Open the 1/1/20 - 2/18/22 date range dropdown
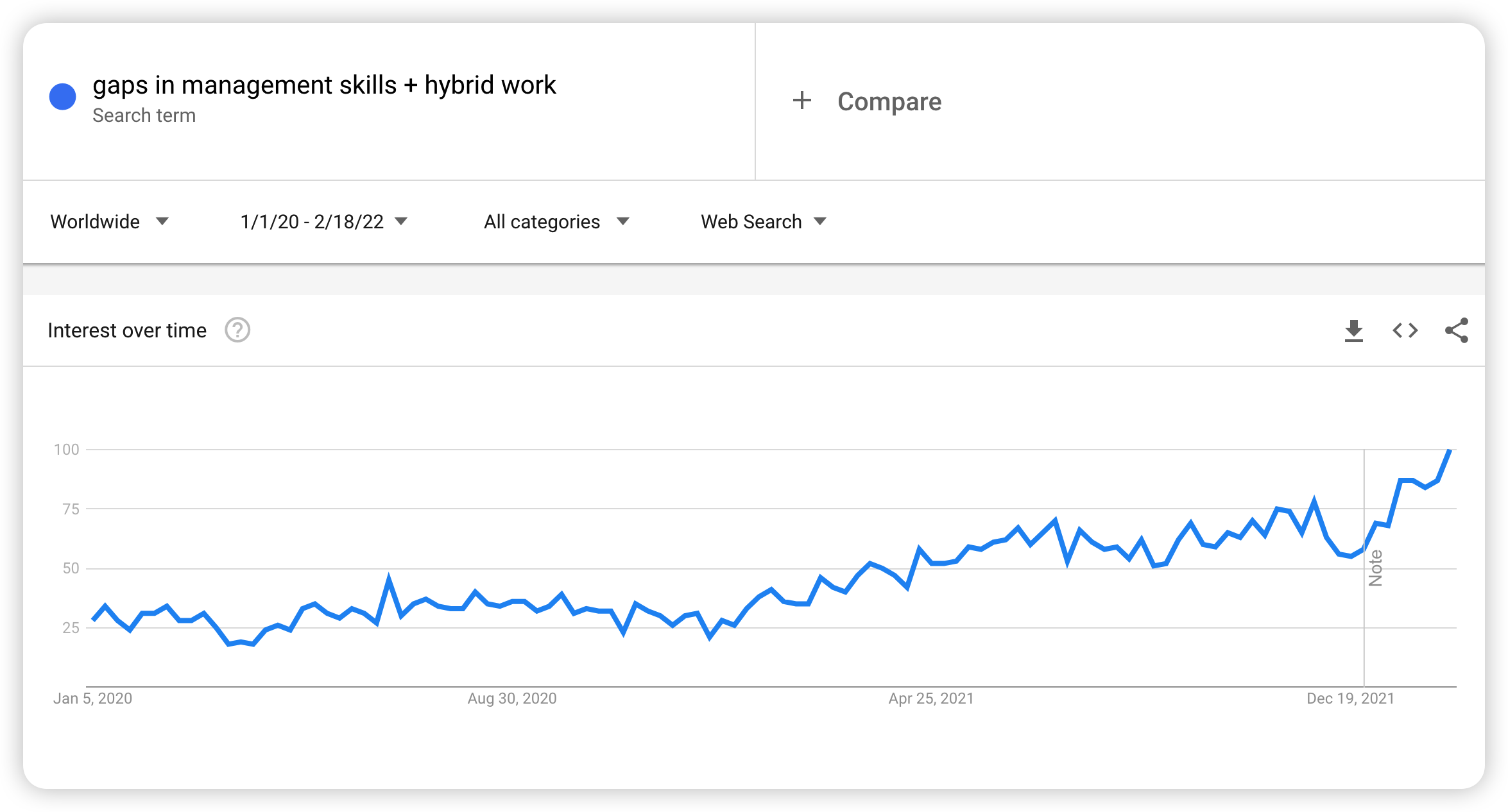The height and width of the screenshot is (812, 1508). click(x=324, y=222)
